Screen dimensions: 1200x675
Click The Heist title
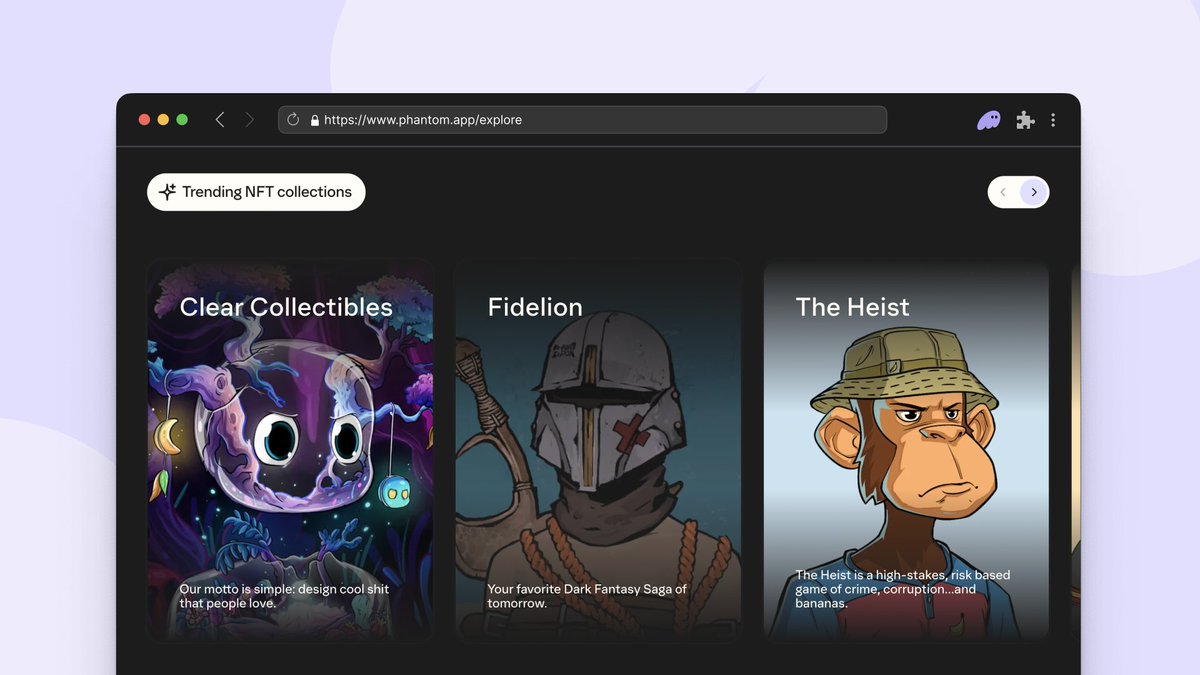(853, 307)
